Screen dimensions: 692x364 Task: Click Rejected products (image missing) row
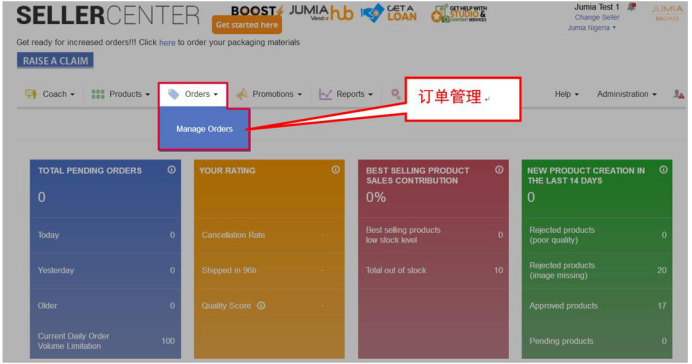tap(597, 270)
